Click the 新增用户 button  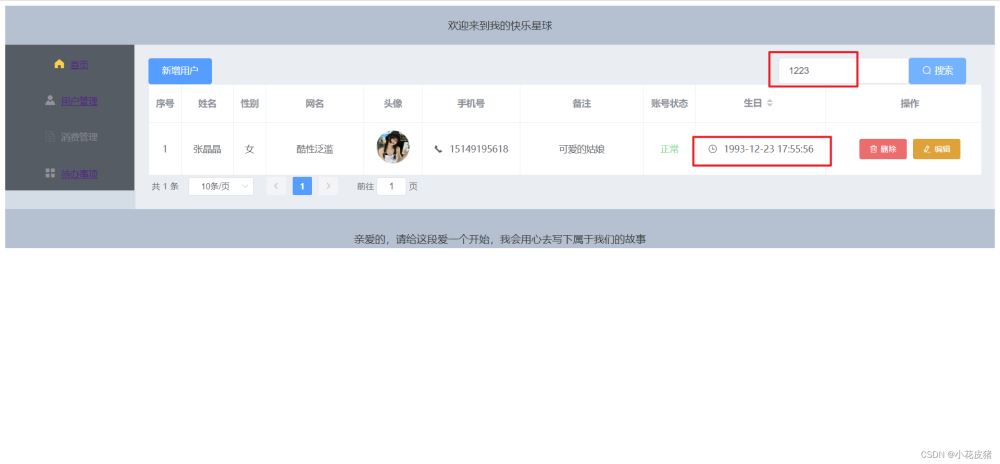click(x=180, y=71)
